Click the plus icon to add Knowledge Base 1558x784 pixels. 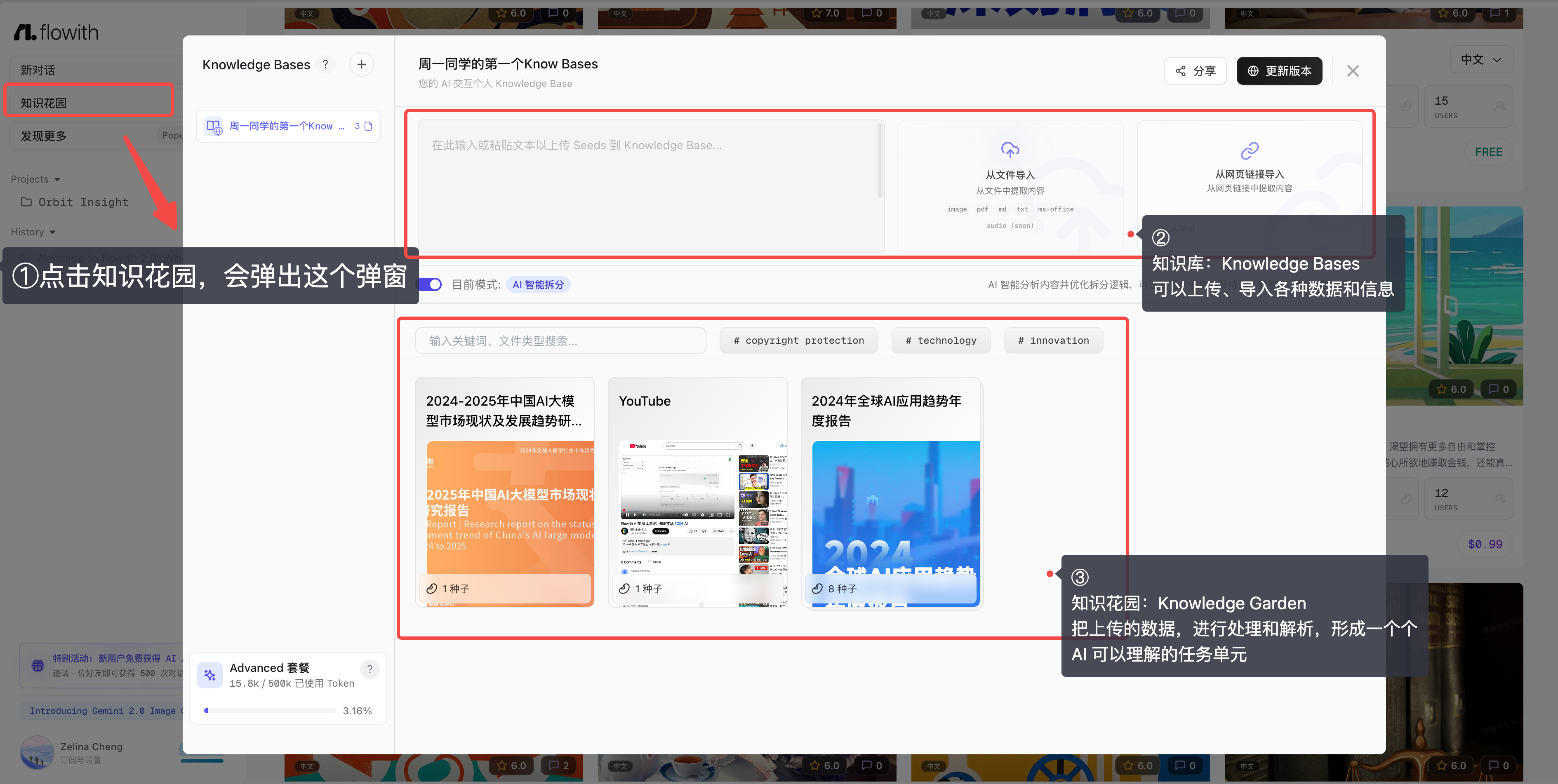pos(361,64)
